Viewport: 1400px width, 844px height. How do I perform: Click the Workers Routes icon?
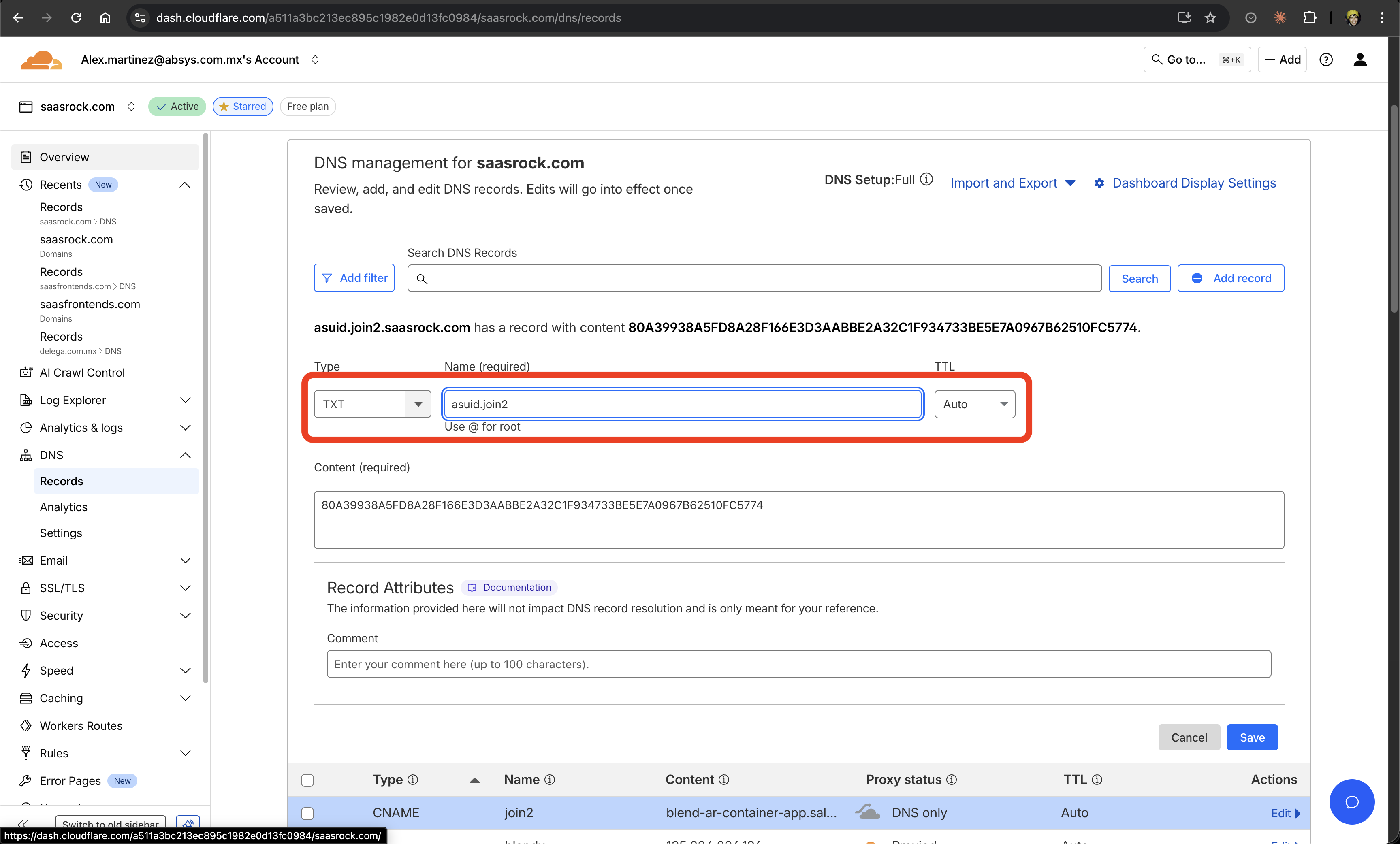[26, 725]
